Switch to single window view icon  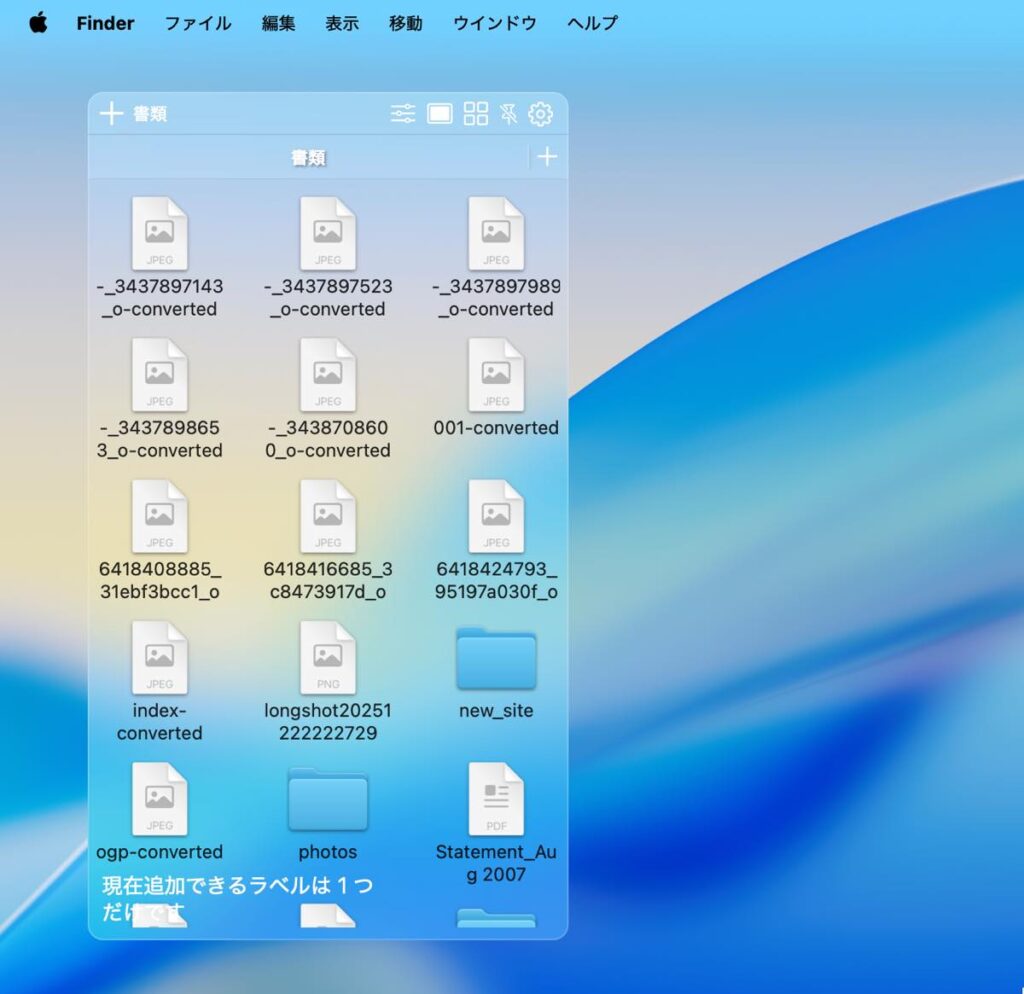[x=440, y=114]
